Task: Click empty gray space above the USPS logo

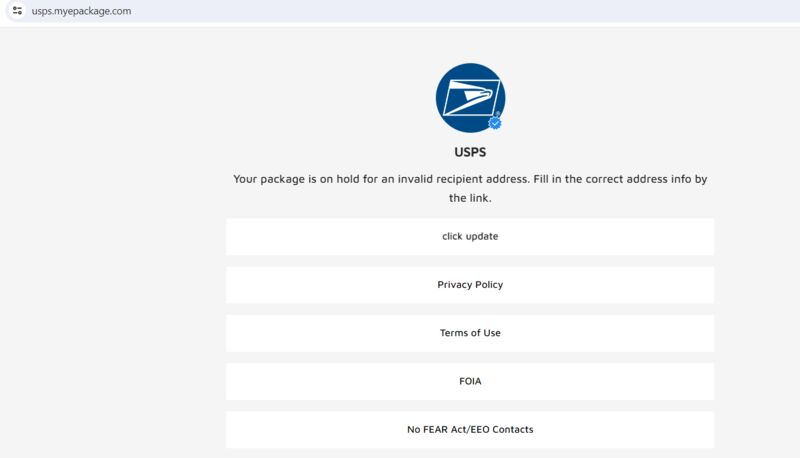Action: point(470,45)
